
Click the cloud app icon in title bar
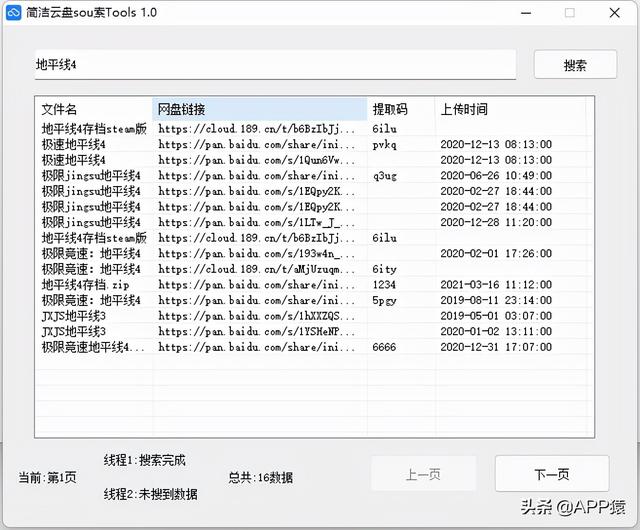point(14,14)
